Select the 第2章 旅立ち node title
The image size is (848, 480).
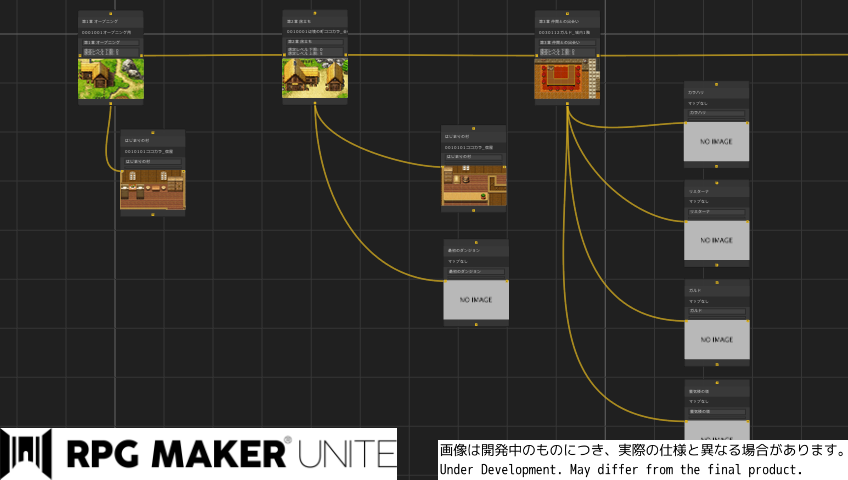pos(299,22)
